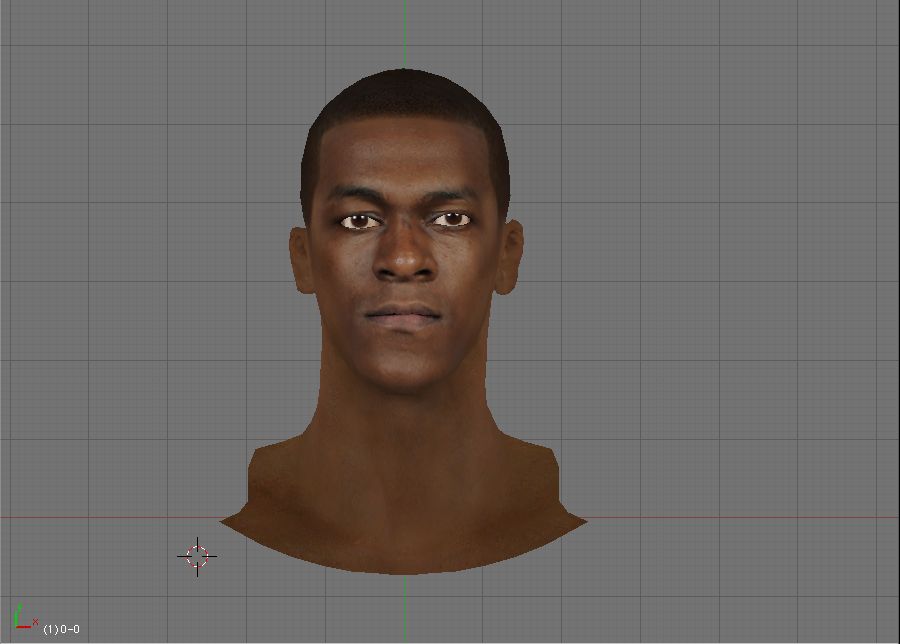The image size is (900, 644).
Task: Click the head model's nose
Action: pyautogui.click(x=404, y=260)
